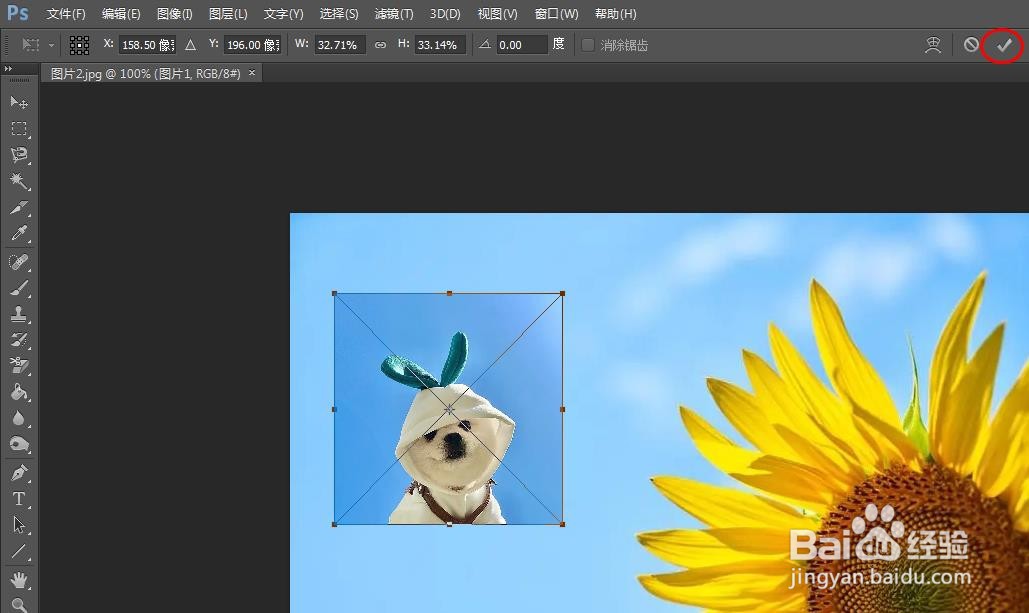The height and width of the screenshot is (613, 1029).
Task: Click the rotation angle input field
Action: [522, 45]
